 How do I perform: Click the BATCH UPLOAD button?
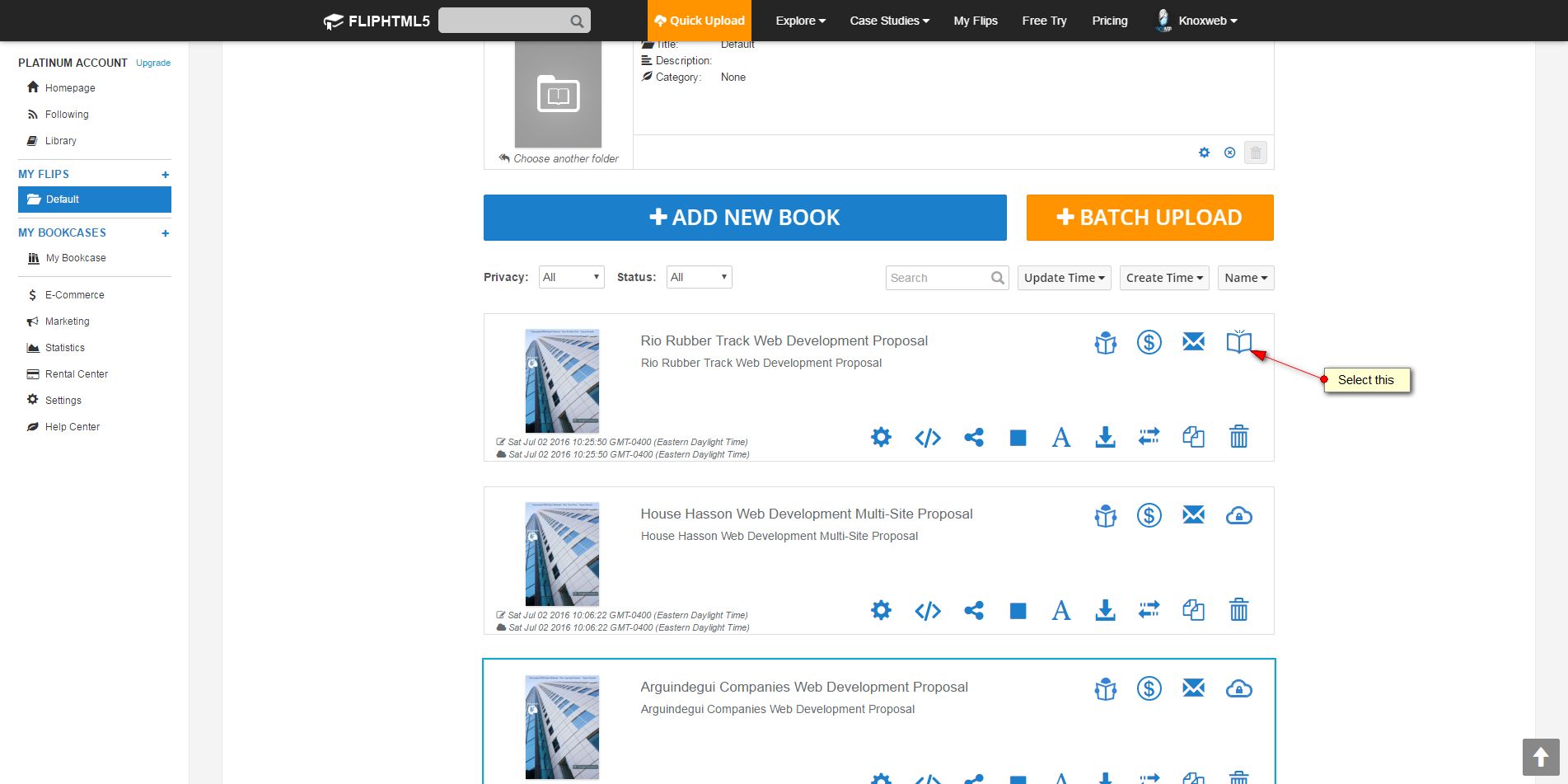(x=1149, y=218)
